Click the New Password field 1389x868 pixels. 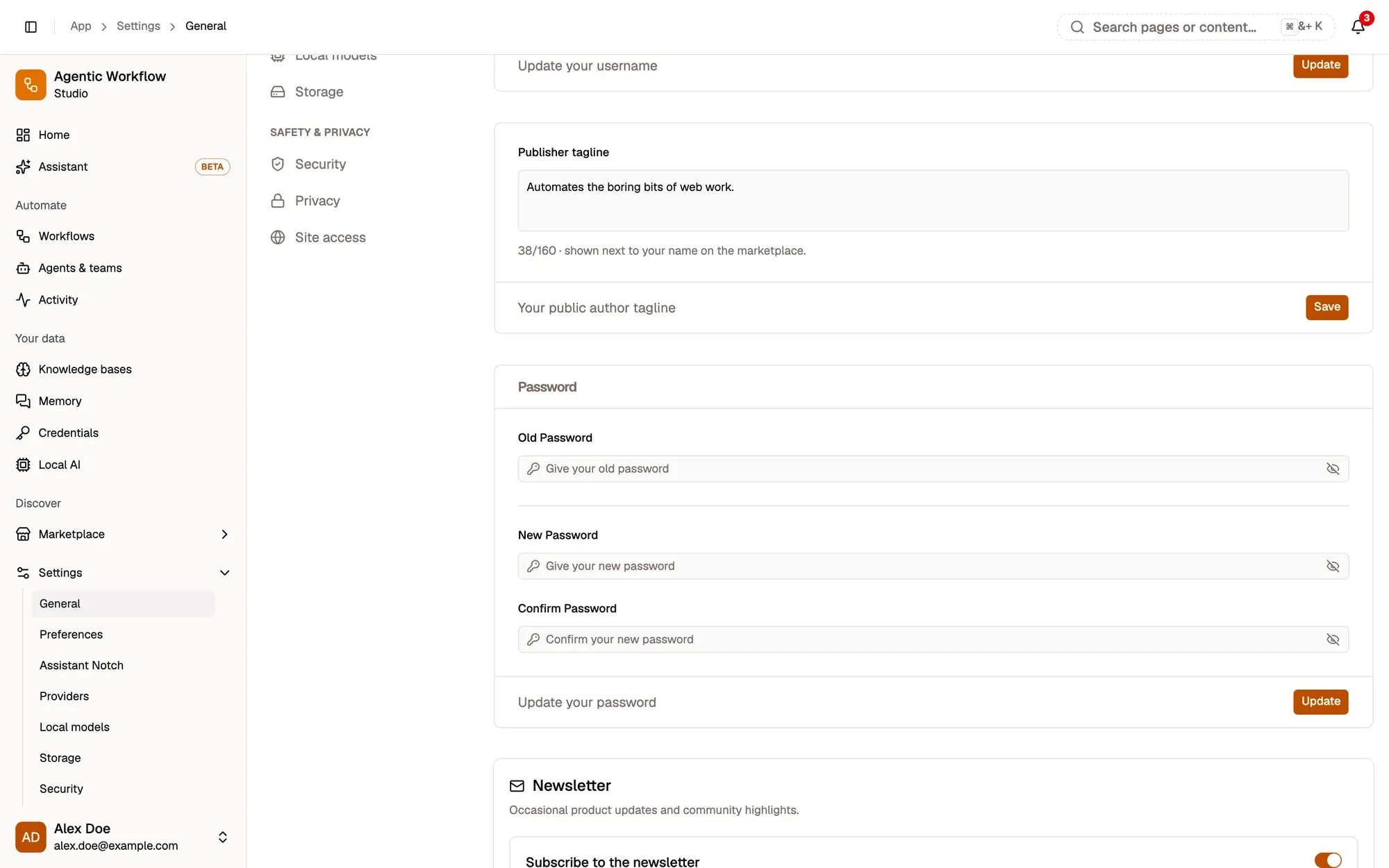coord(933,566)
